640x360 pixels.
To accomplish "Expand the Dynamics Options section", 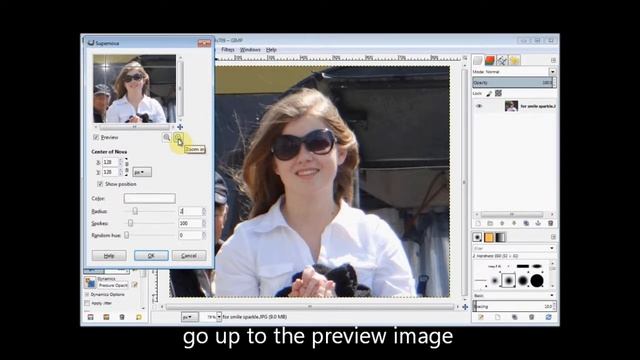I will point(87,294).
